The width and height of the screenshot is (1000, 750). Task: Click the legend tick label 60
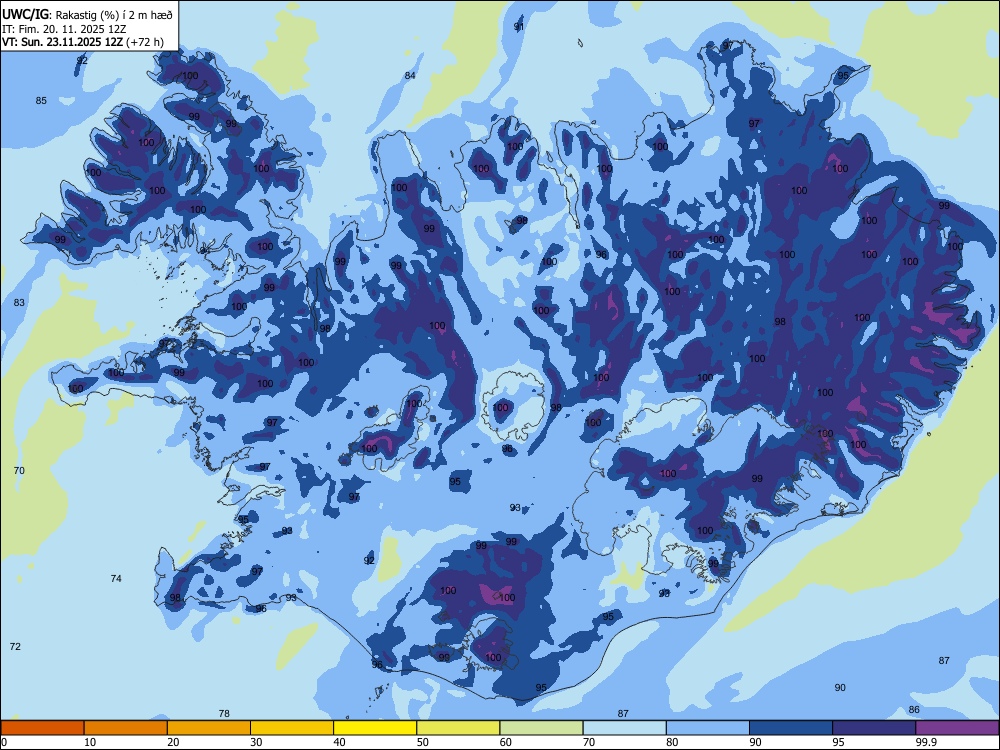coord(506,742)
